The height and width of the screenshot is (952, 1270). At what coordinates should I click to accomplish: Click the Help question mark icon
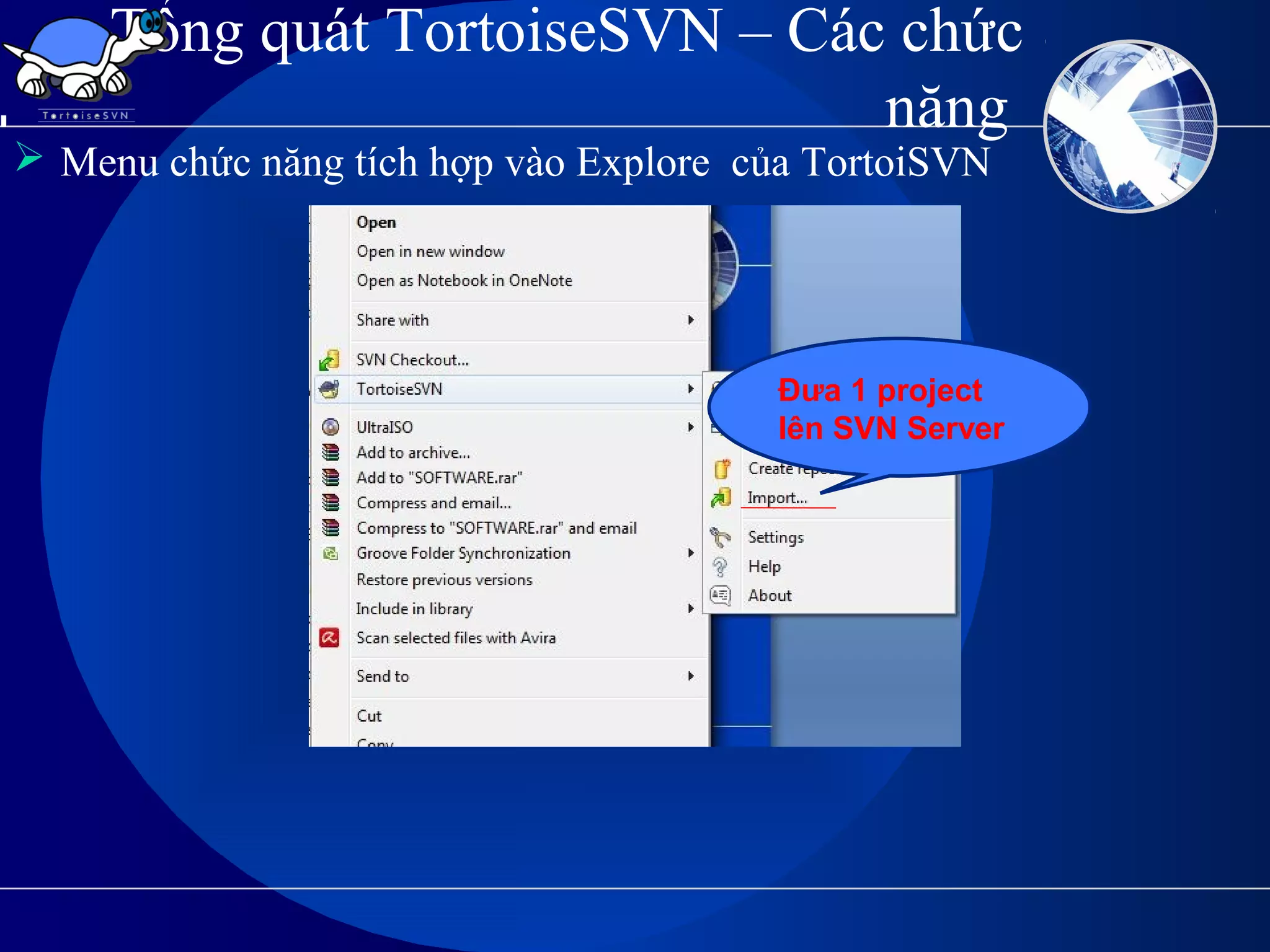(x=720, y=566)
